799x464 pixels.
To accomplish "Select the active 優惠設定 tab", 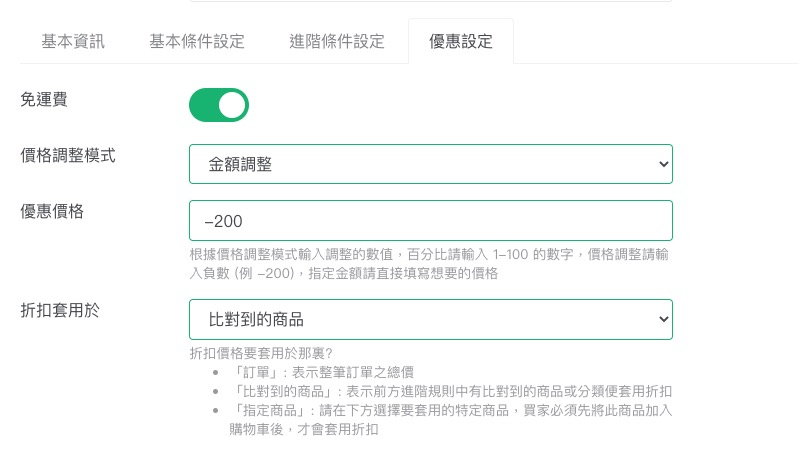I will [x=461, y=42].
